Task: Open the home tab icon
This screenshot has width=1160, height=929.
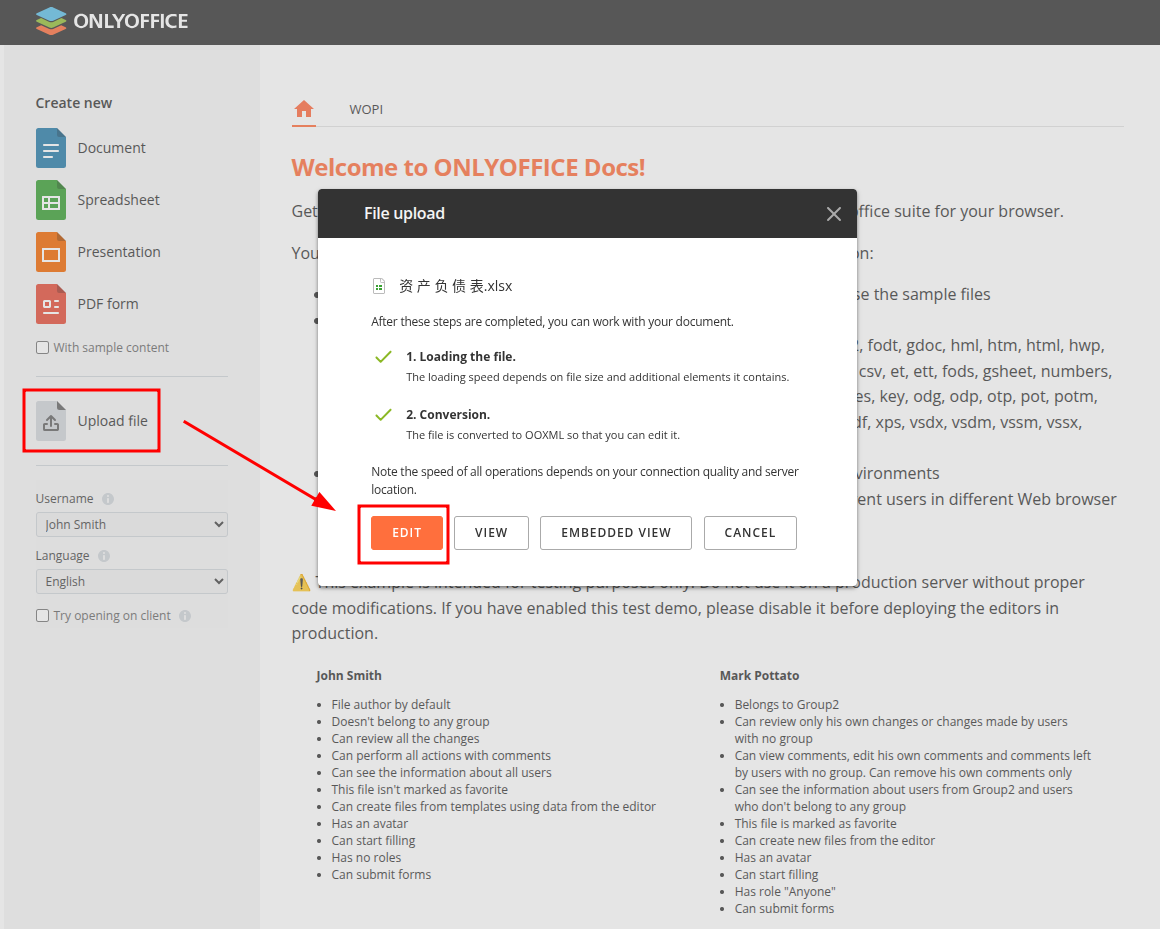Action: click(304, 109)
